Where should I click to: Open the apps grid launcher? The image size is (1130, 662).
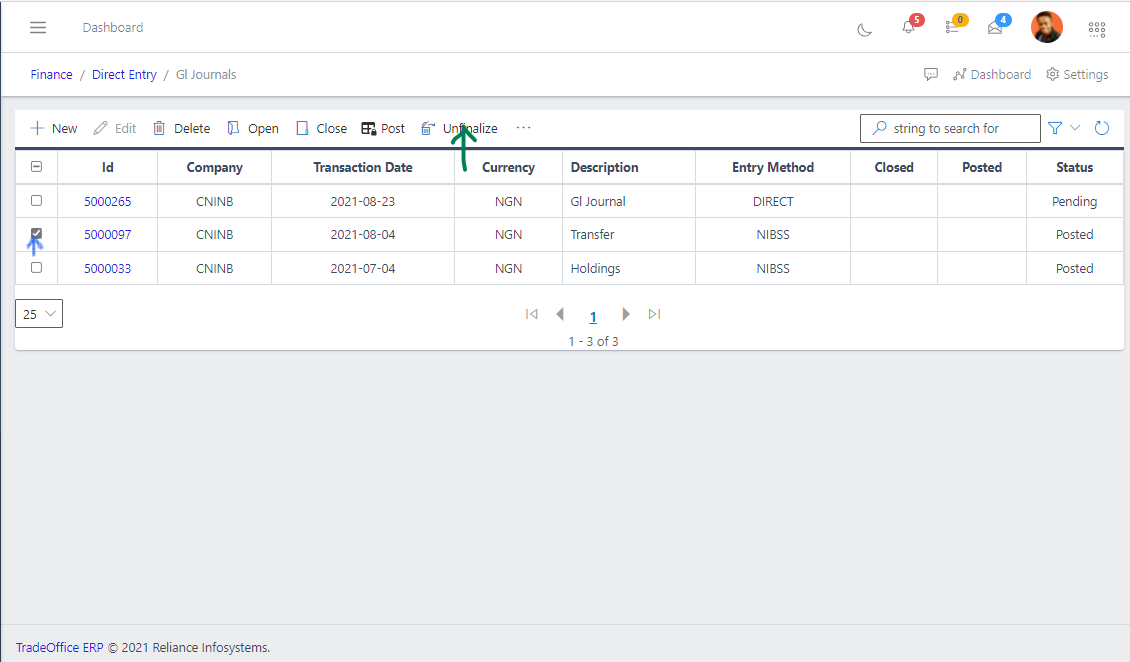coord(1096,29)
